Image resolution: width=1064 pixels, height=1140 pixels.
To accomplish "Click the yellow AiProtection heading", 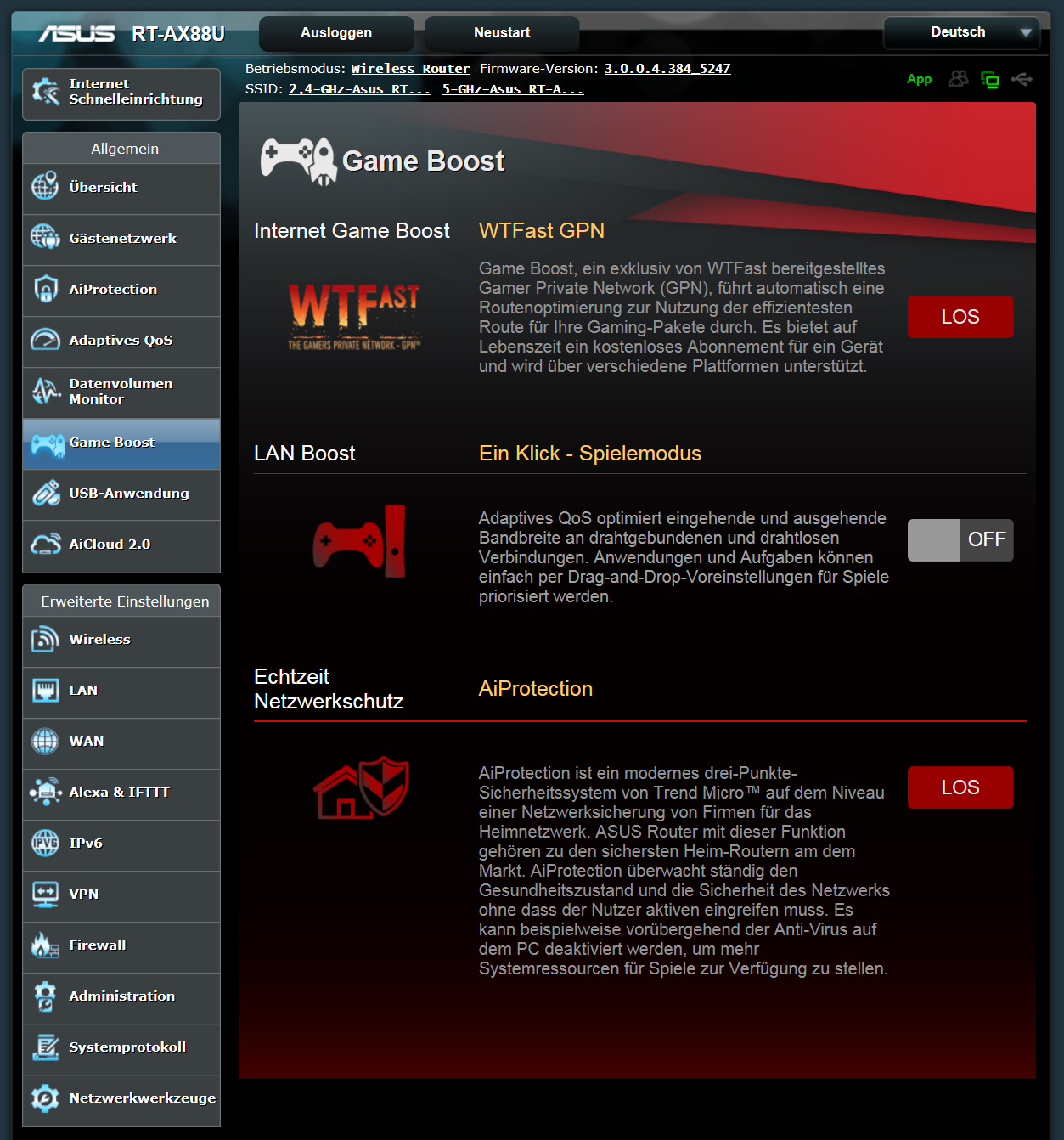I will 536,689.
